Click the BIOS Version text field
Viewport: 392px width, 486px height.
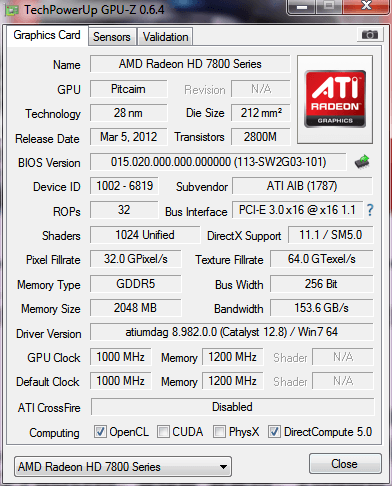218,162
